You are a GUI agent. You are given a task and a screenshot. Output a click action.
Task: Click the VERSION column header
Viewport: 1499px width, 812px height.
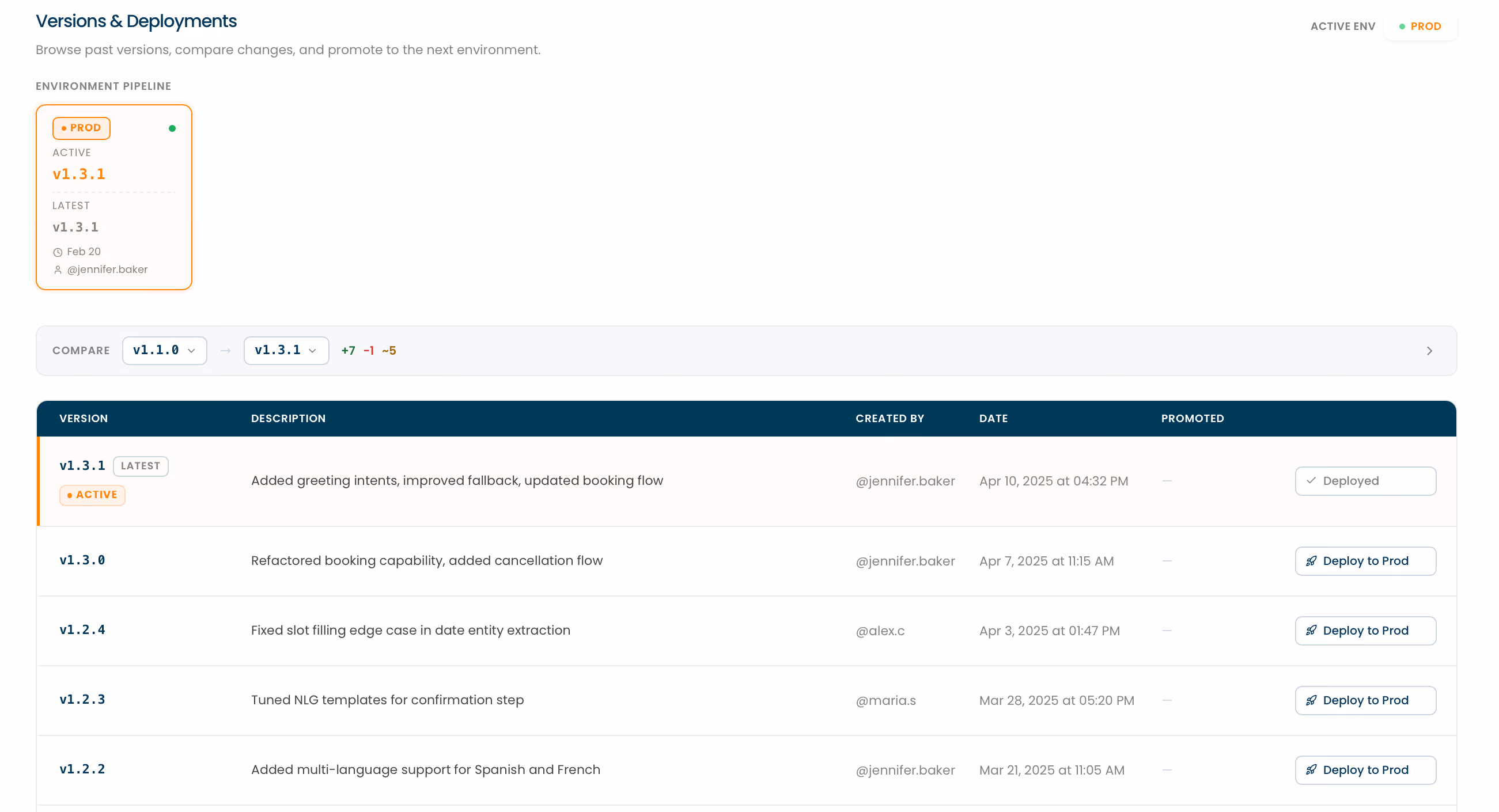pyautogui.click(x=83, y=418)
